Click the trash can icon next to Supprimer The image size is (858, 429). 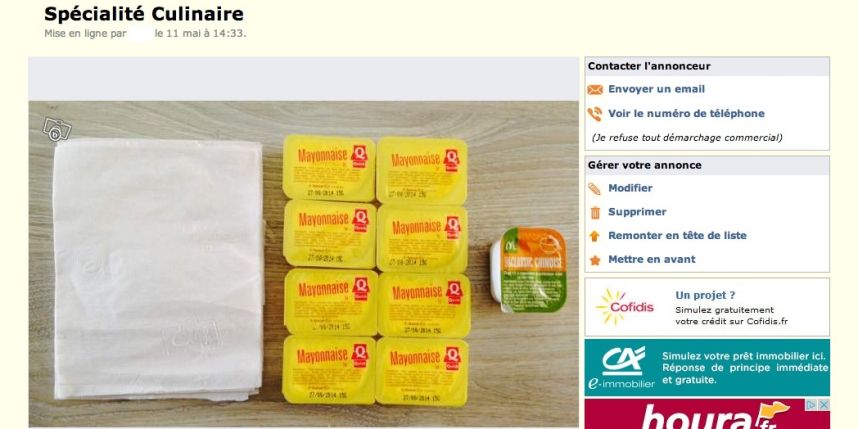pyautogui.click(x=595, y=212)
